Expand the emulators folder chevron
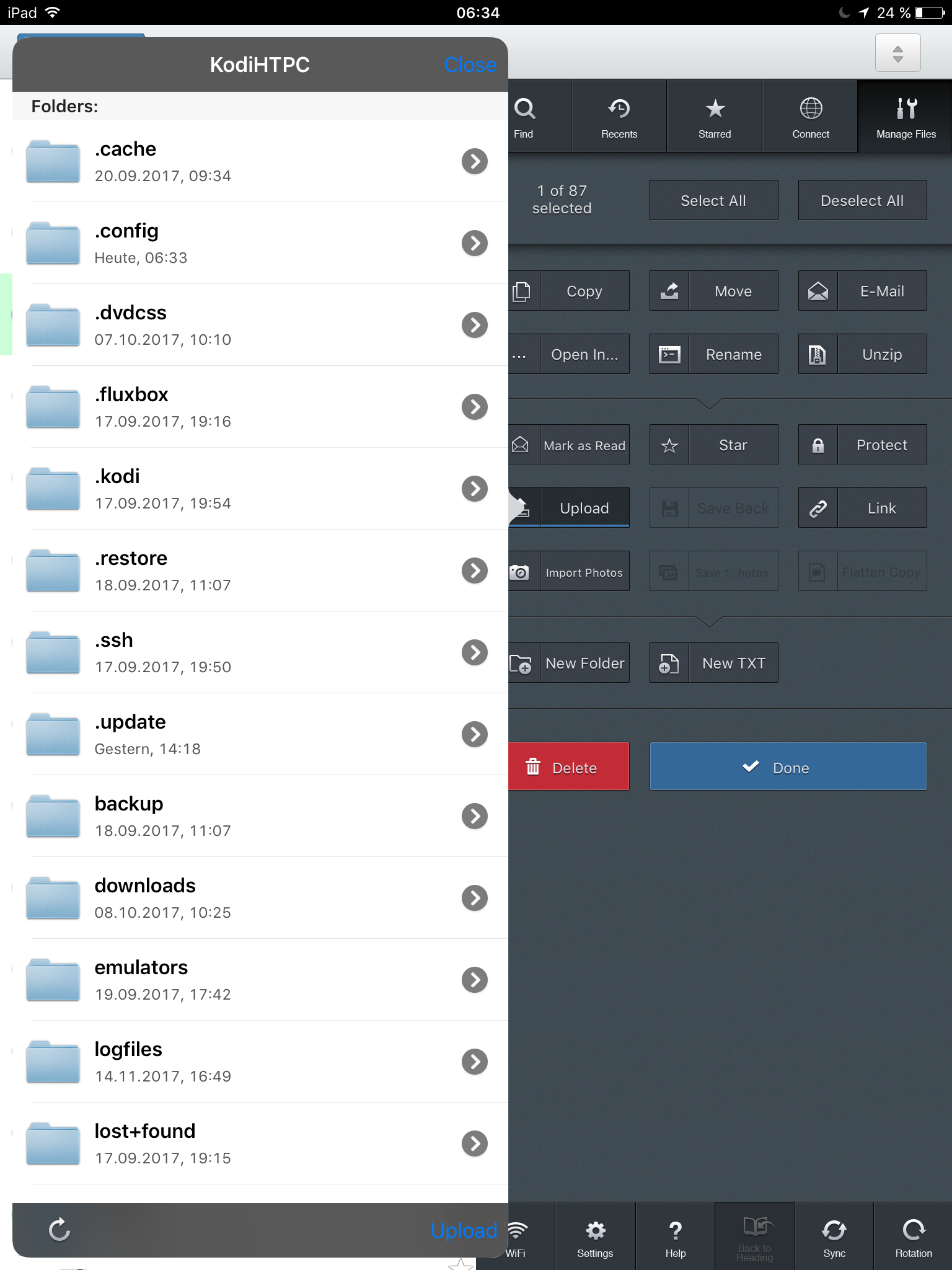The height and width of the screenshot is (1270, 952). [x=475, y=980]
